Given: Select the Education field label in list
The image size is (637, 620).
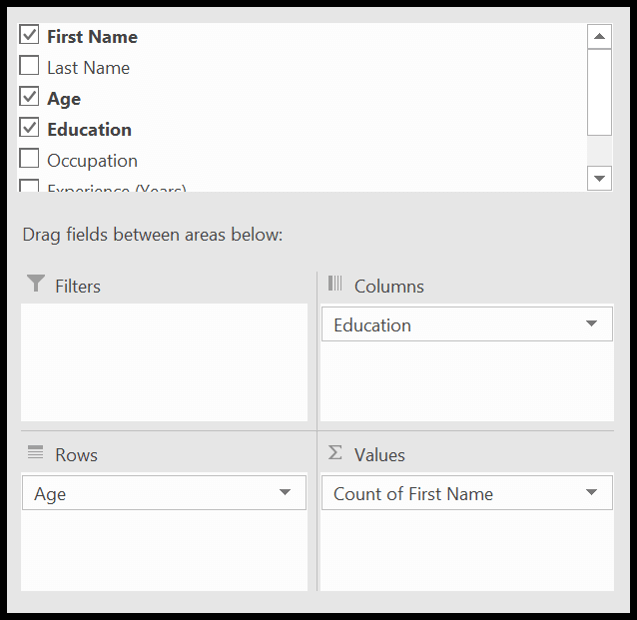Looking at the screenshot, I should click(x=90, y=130).
